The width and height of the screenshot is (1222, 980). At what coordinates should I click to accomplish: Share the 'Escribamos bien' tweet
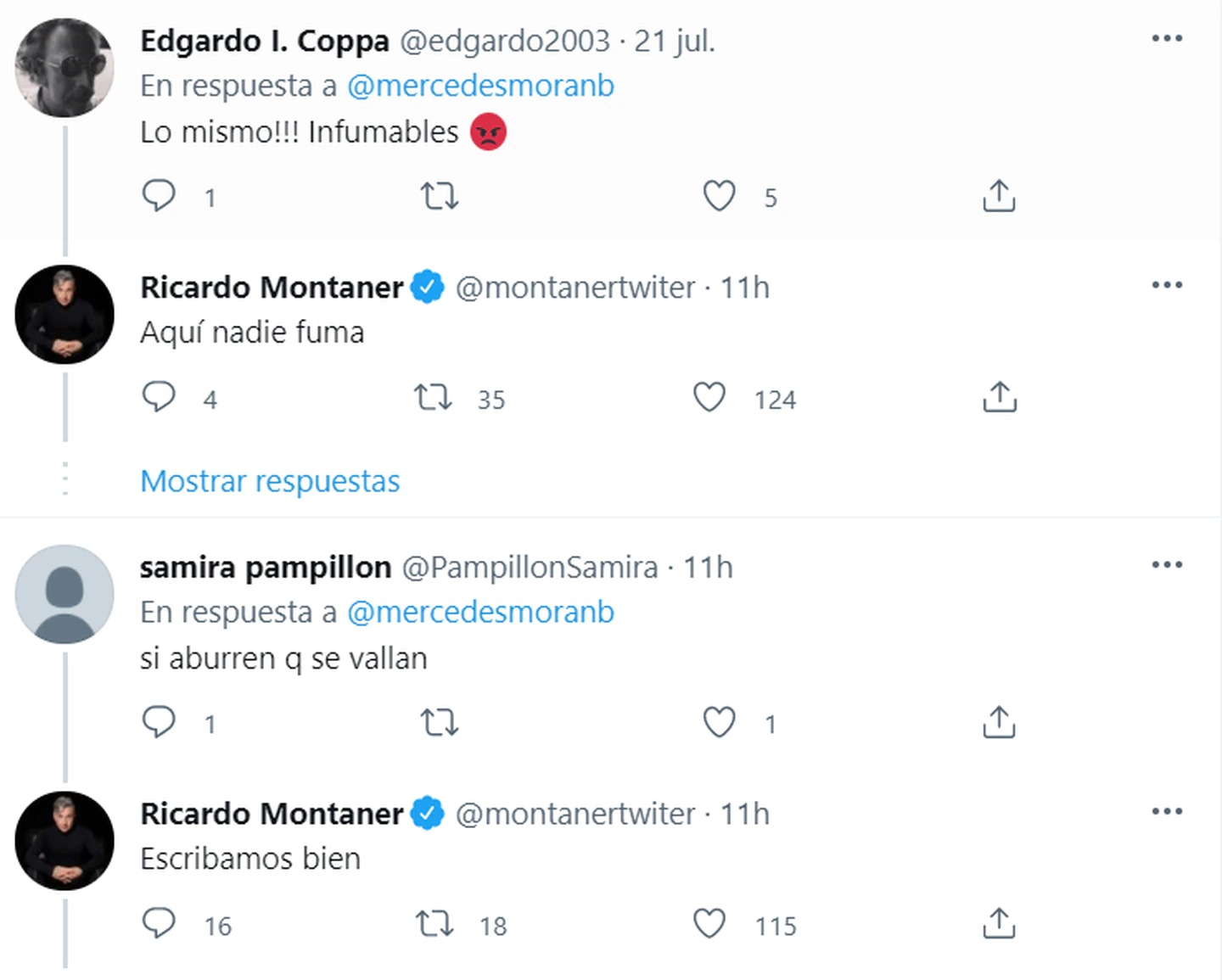click(999, 924)
